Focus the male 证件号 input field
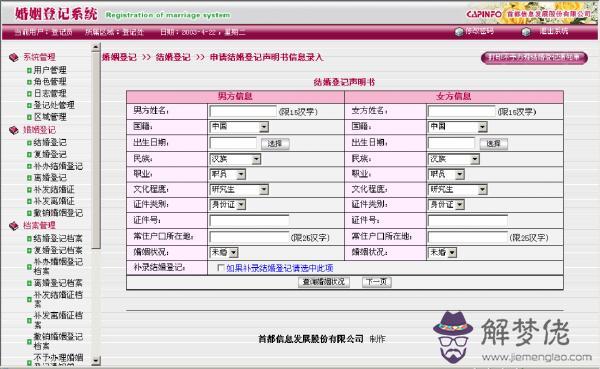The image size is (600, 369). (x=249, y=221)
